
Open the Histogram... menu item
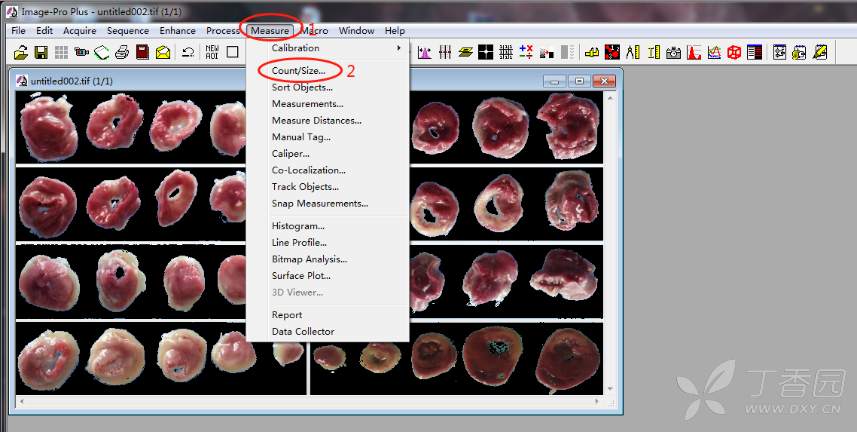298,226
